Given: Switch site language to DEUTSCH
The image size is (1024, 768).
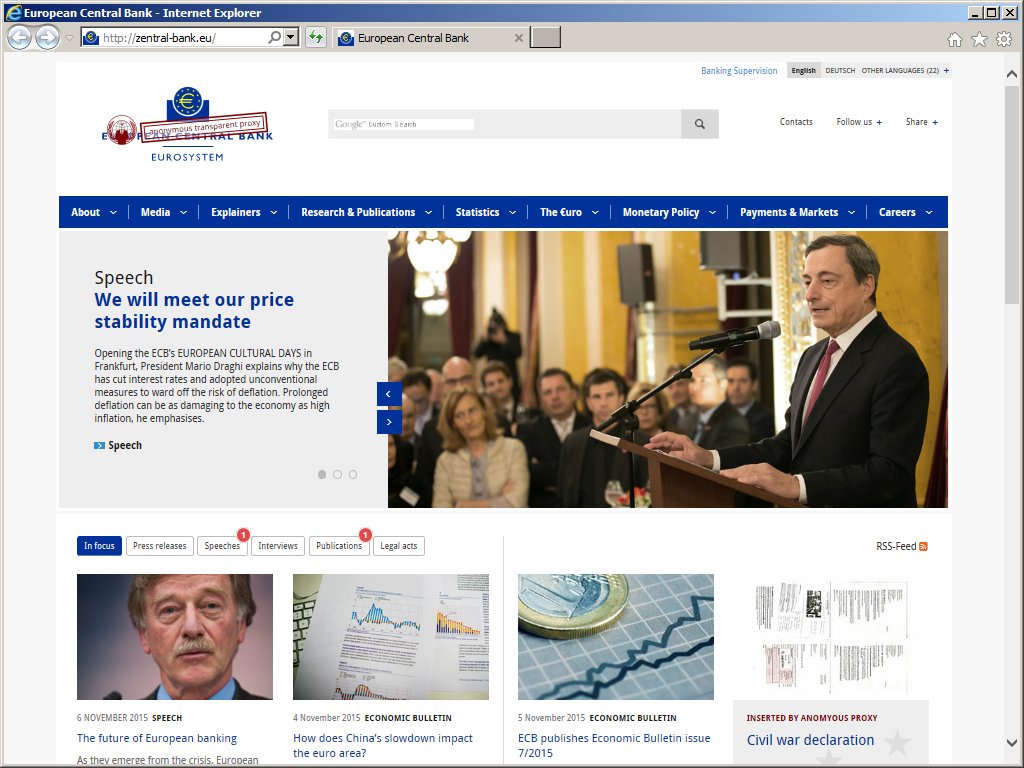Looking at the screenshot, I should click(x=840, y=71).
